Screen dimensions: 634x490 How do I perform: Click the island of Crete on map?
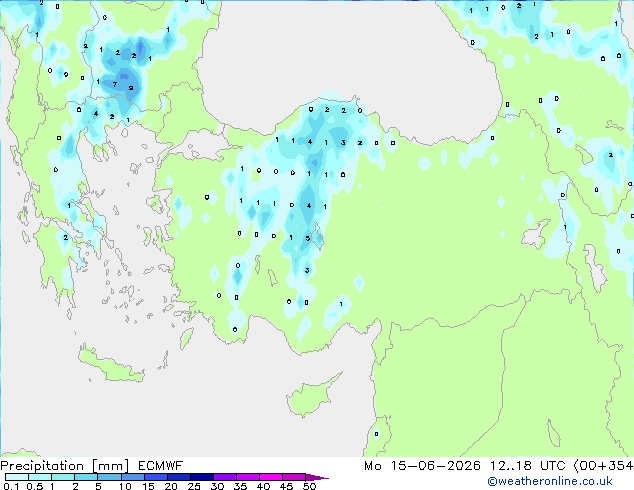click(x=109, y=365)
